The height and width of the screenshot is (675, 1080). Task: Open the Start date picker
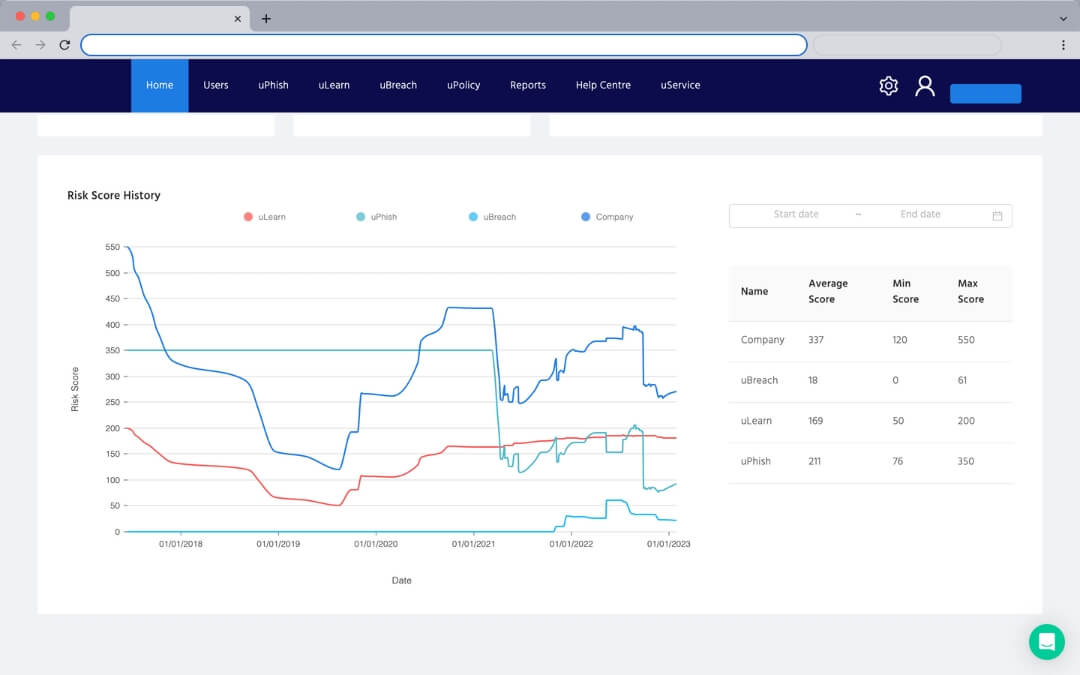coord(796,215)
